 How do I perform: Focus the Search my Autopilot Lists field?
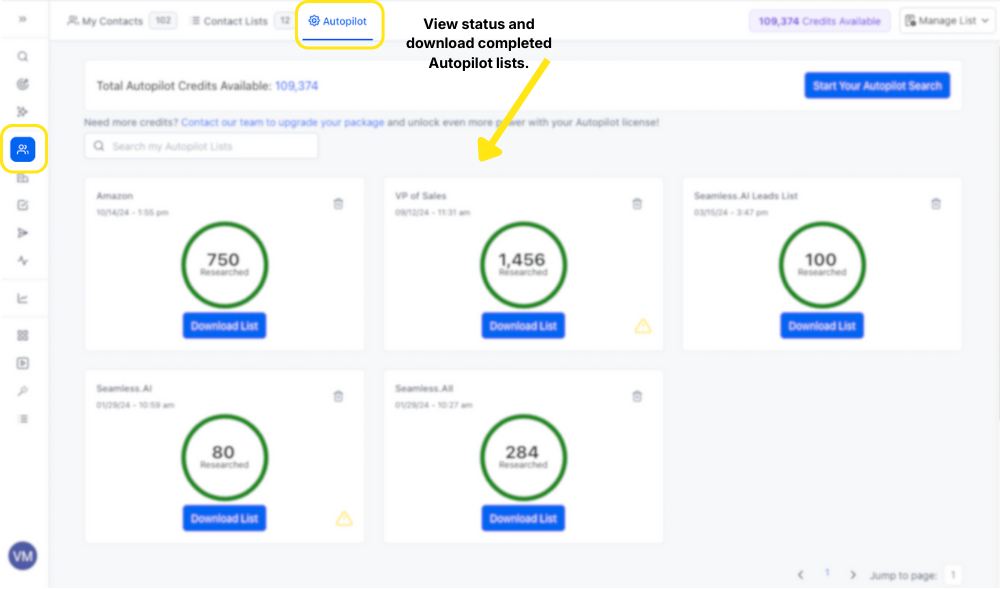[x=202, y=146]
